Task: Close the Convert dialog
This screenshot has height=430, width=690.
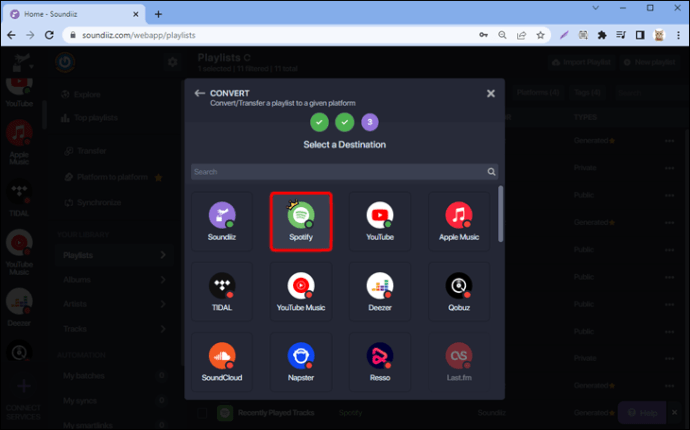Action: click(491, 93)
